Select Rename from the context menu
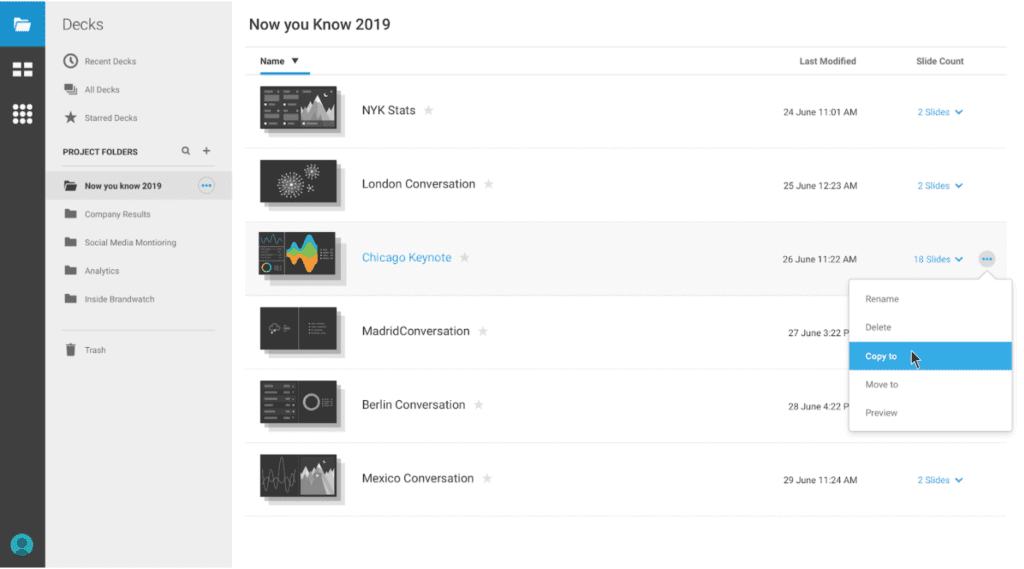This screenshot has height=569, width=1024. (881, 299)
